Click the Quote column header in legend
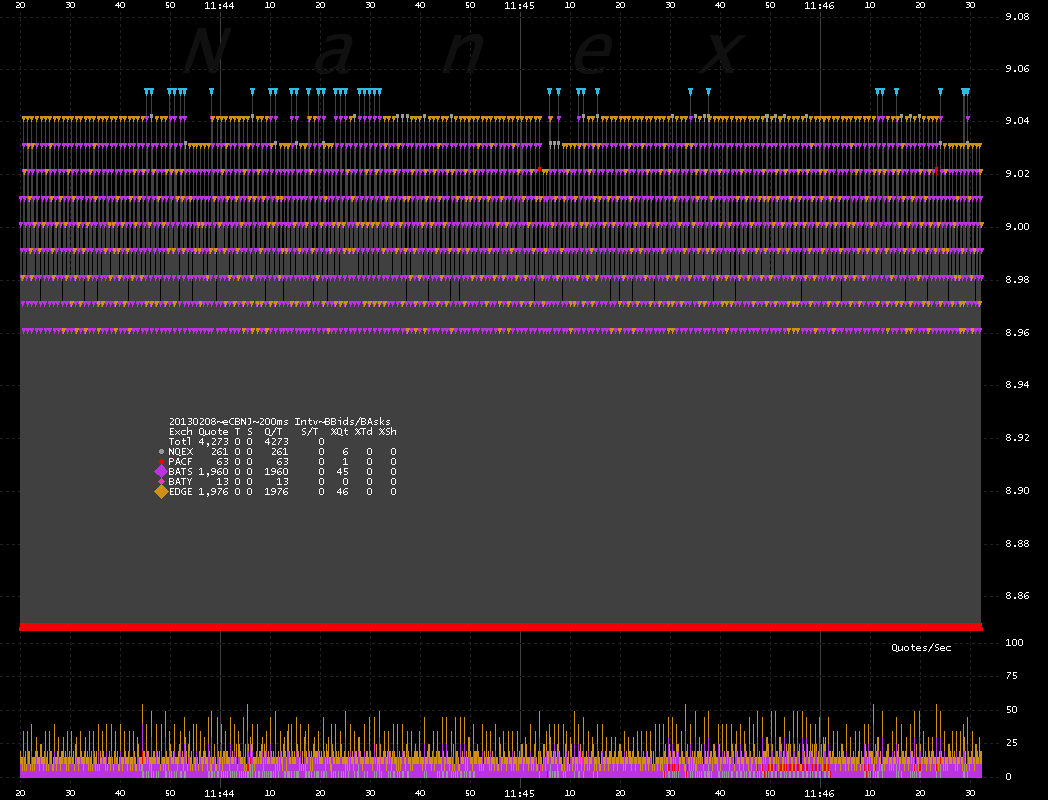Image resolution: width=1048 pixels, height=800 pixels. (x=213, y=432)
